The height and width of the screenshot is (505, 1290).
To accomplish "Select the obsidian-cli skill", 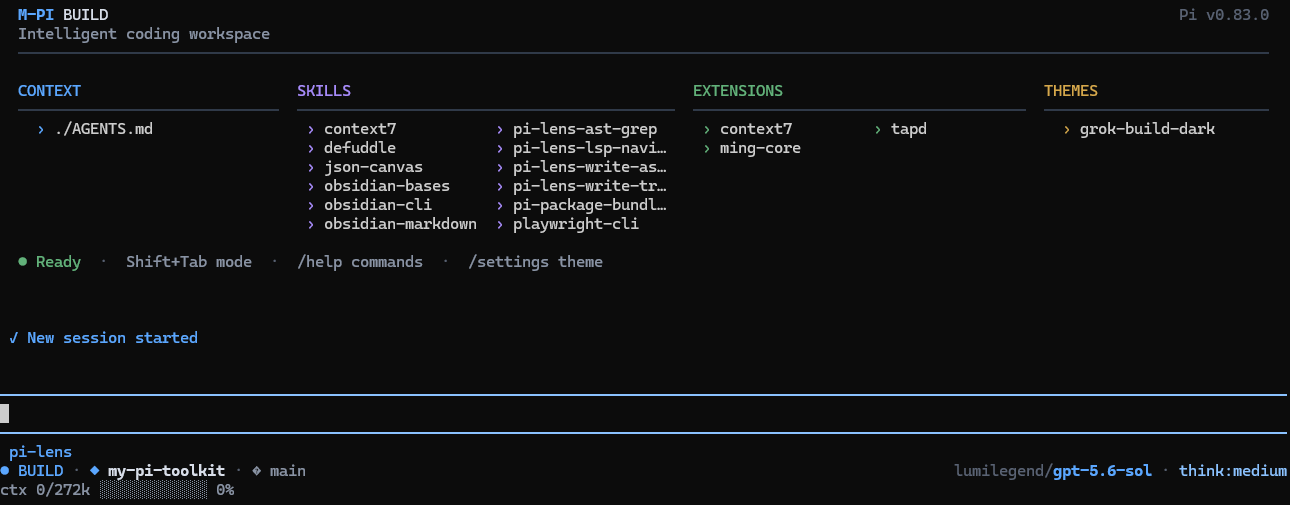I will pos(378,205).
